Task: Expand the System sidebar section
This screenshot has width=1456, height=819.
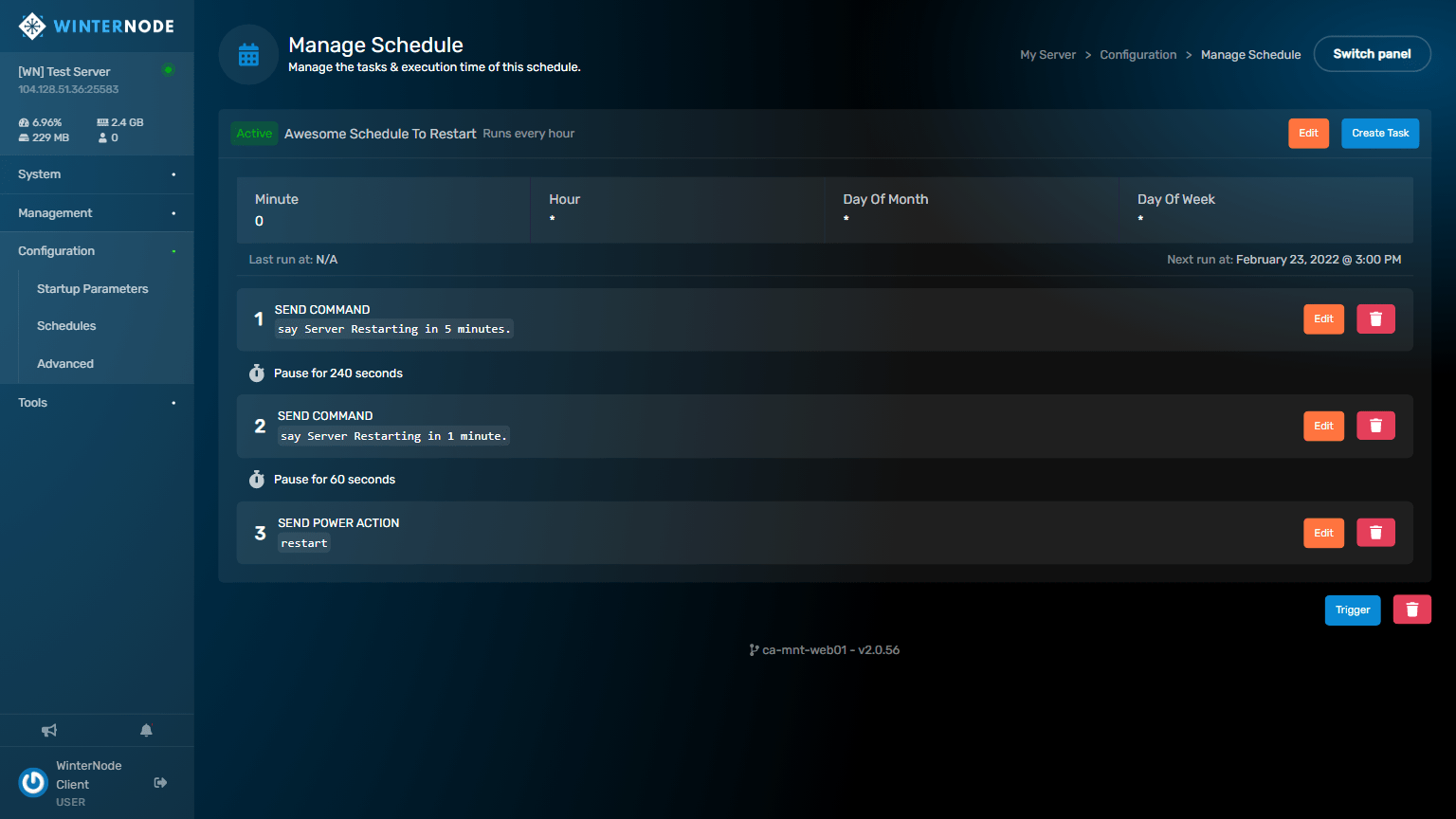Action: [x=97, y=174]
